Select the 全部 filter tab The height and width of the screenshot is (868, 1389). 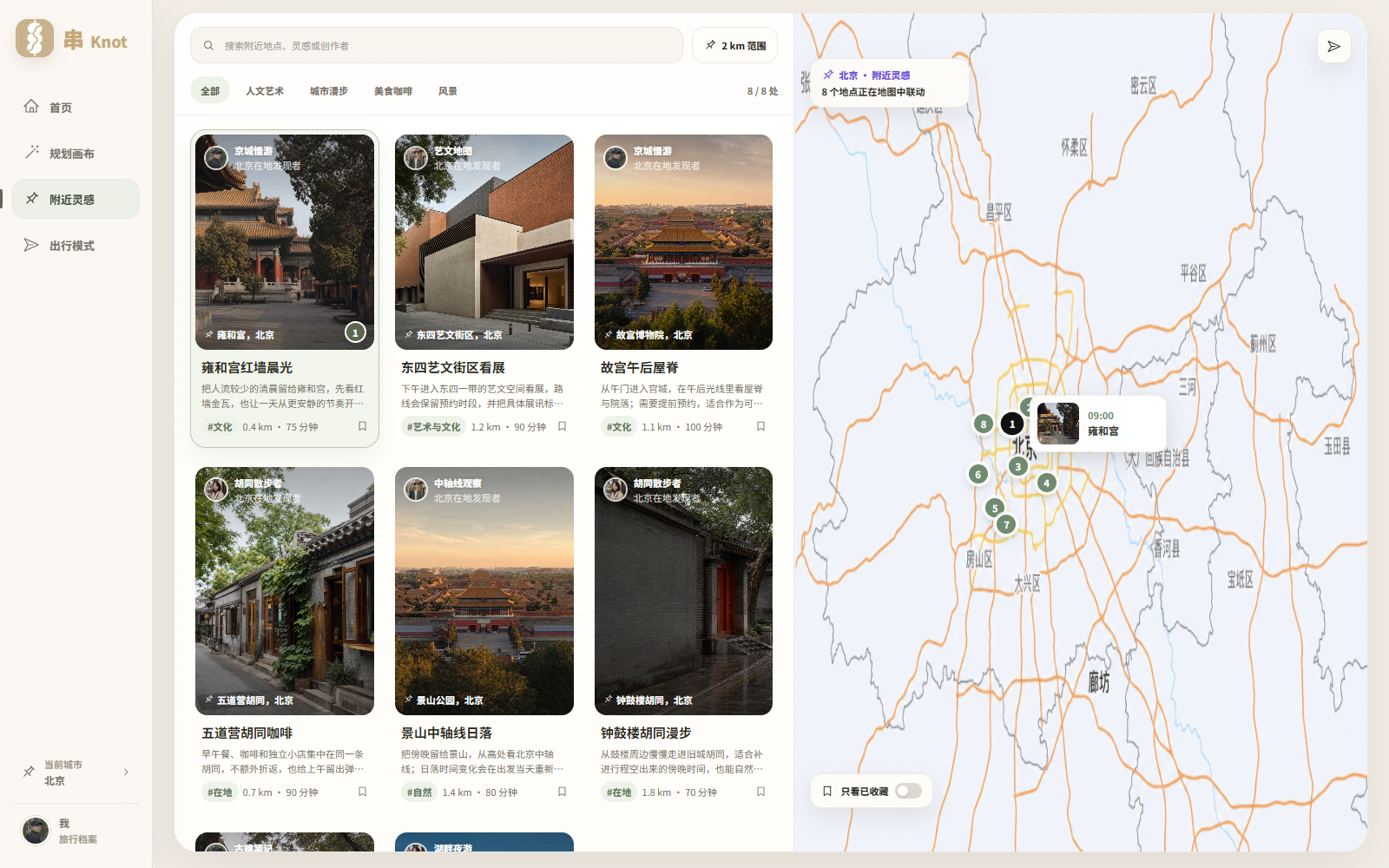[210, 91]
